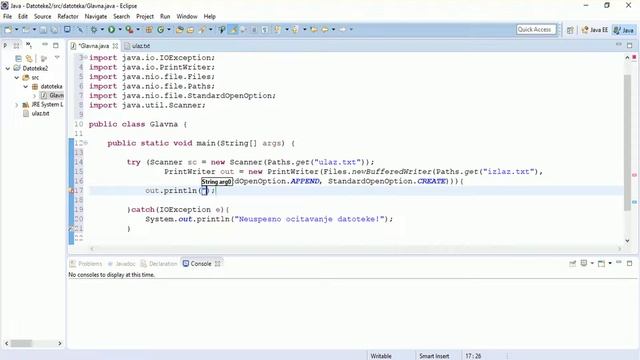Click the New Java Package icon
This screenshot has width=640, height=360.
(x=149, y=29)
